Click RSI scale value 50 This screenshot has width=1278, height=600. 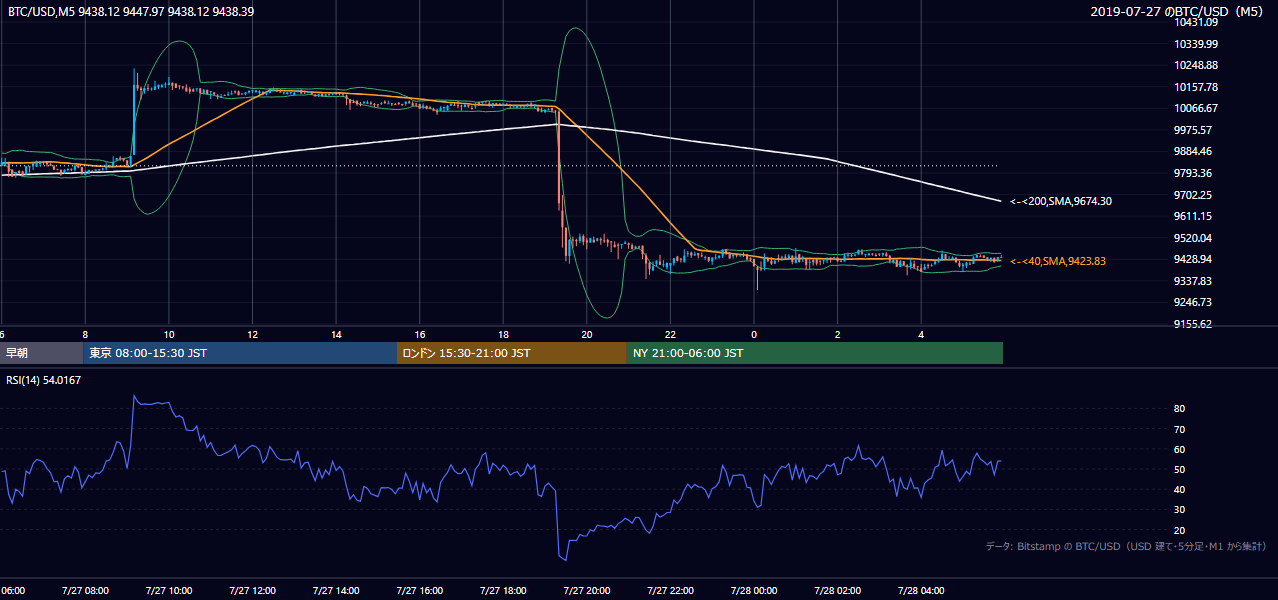1180,469
